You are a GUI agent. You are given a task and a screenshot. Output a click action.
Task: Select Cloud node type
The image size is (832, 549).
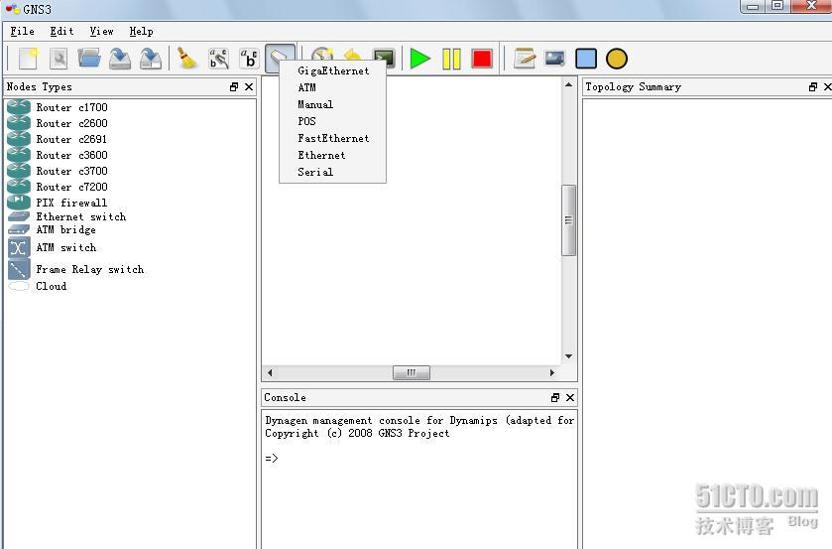pos(51,286)
